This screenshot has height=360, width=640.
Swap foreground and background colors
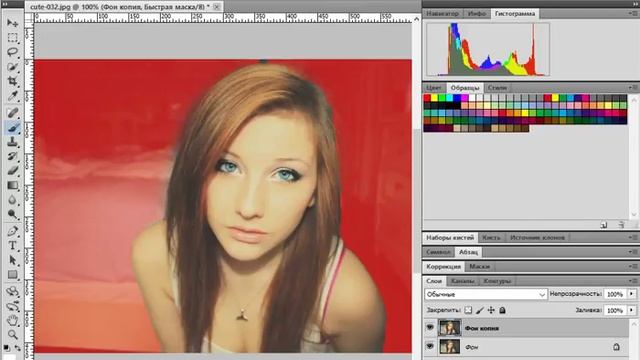[18, 348]
